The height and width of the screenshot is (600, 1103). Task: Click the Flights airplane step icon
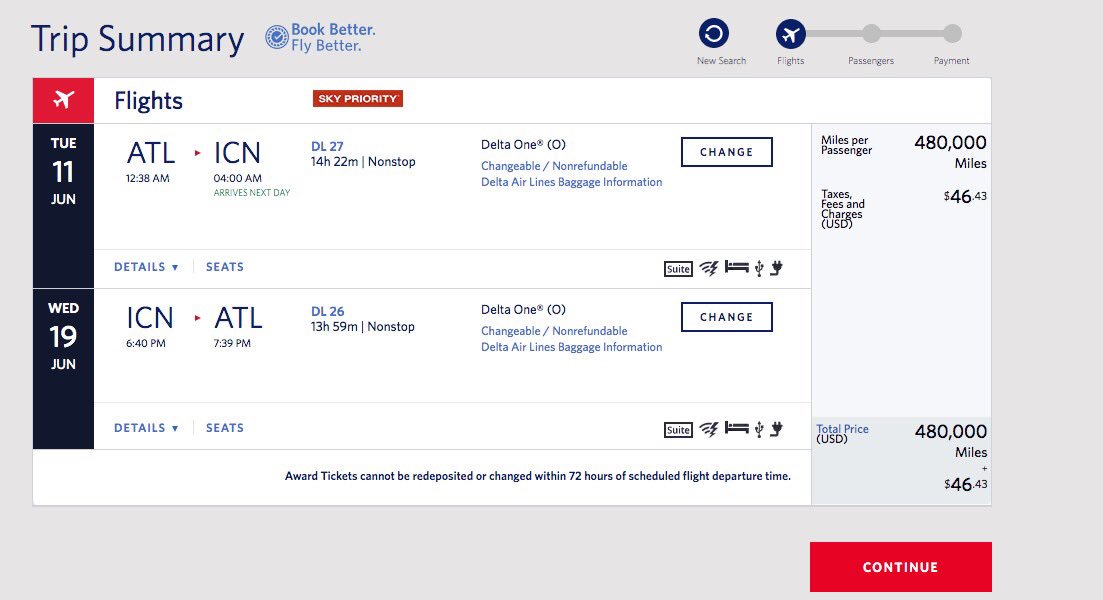(791, 34)
